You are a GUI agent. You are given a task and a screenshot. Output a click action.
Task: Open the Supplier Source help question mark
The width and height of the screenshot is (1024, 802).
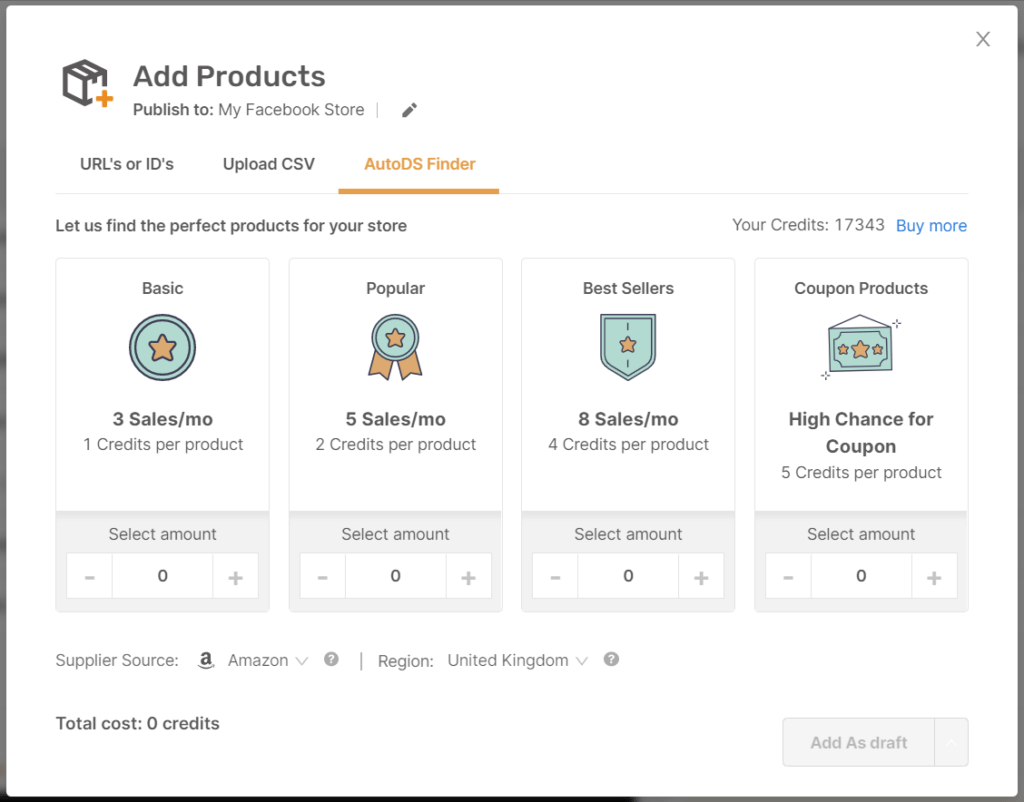[x=331, y=659]
